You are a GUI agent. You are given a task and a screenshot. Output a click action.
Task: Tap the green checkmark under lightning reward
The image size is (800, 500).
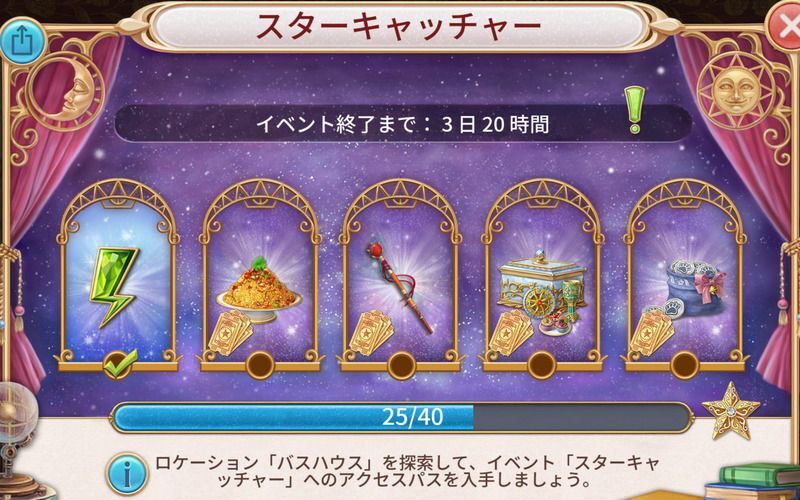[119, 363]
